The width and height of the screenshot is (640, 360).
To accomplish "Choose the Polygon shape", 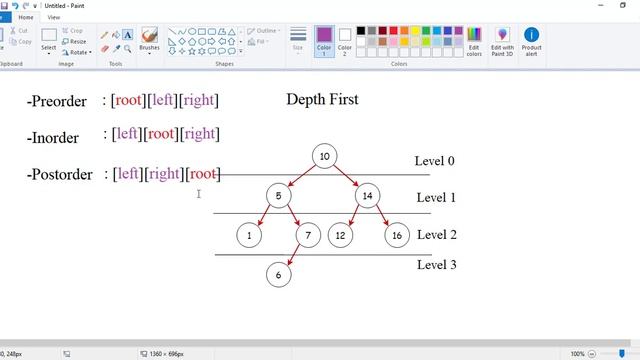I will 222,31.
